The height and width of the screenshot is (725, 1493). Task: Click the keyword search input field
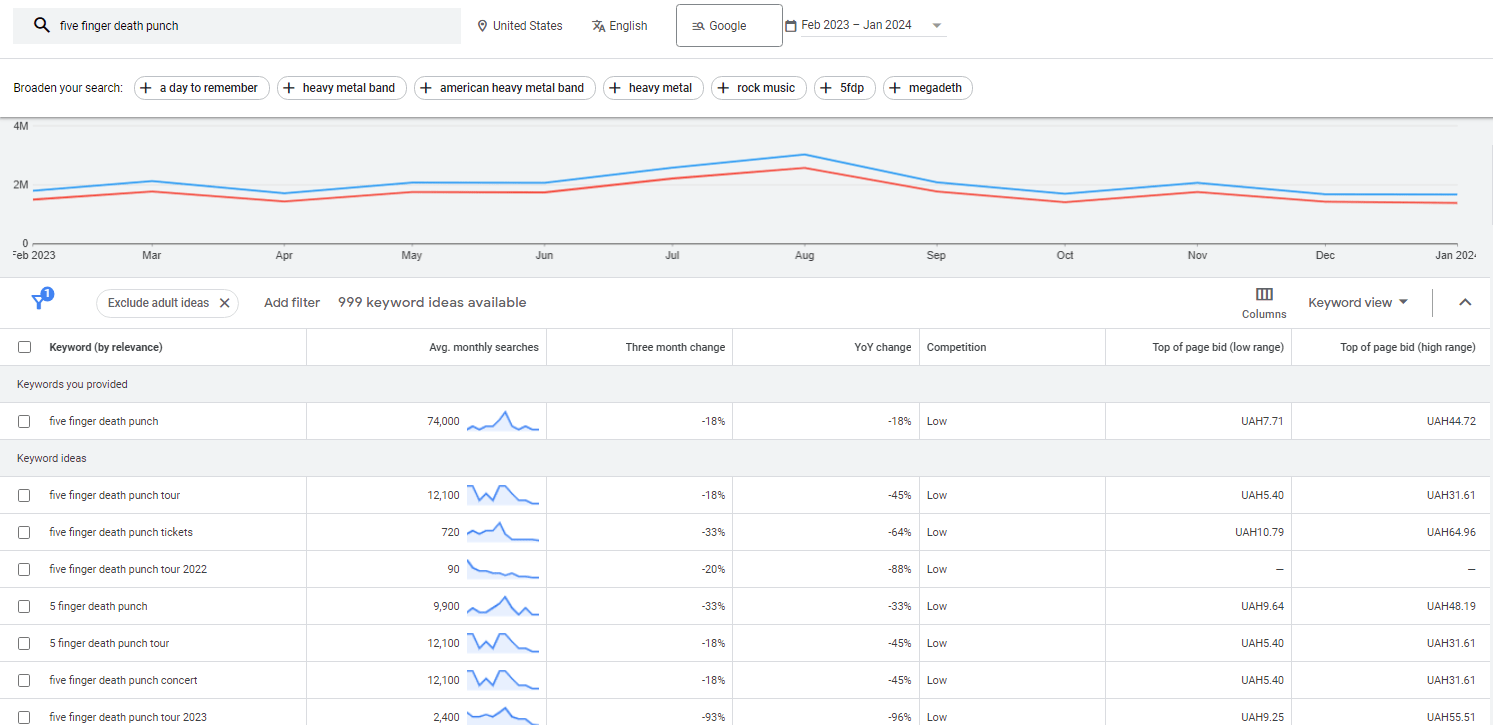click(237, 26)
